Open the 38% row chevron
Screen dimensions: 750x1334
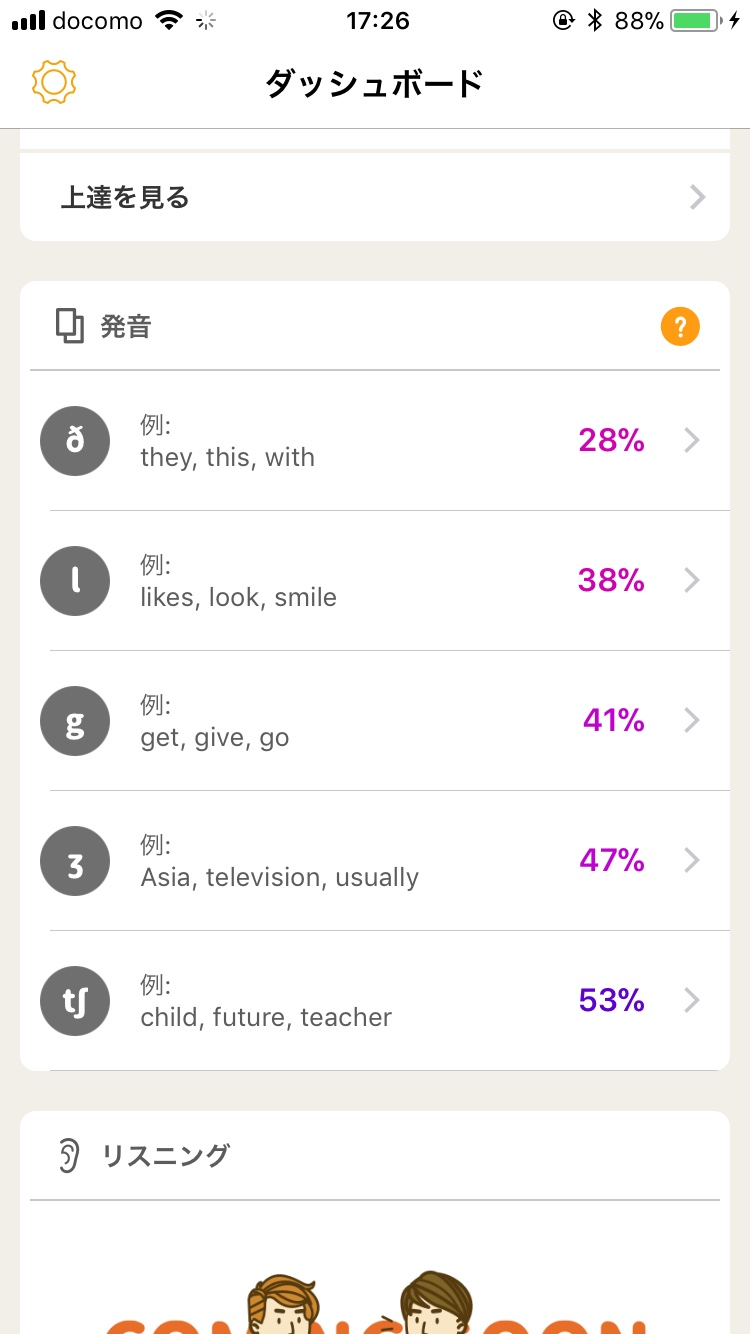tap(692, 581)
